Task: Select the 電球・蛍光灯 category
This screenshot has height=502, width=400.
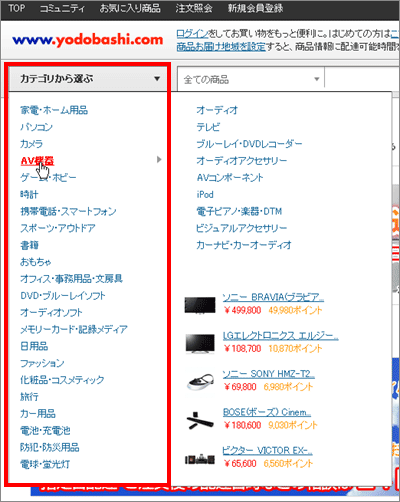Action: (45, 464)
